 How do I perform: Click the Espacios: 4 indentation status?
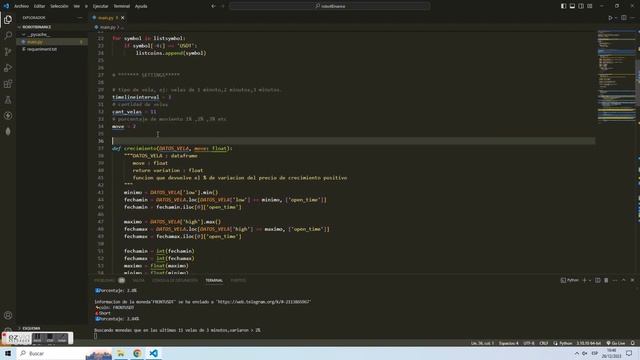[509, 343]
